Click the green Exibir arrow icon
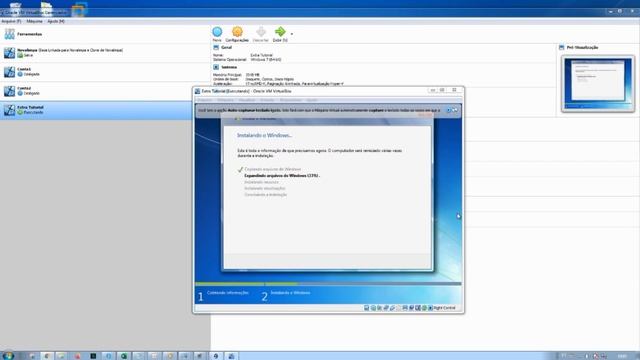The width and height of the screenshot is (640, 360). (280, 32)
